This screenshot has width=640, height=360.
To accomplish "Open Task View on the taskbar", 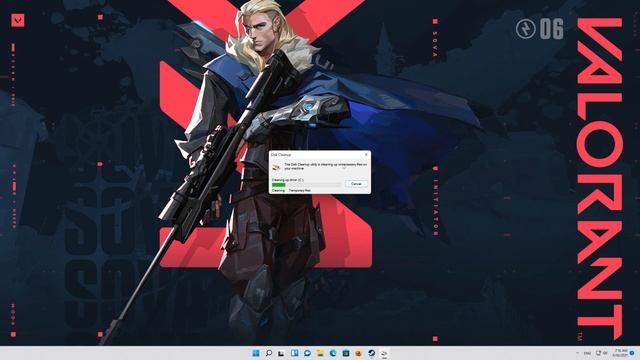I will 281,353.
